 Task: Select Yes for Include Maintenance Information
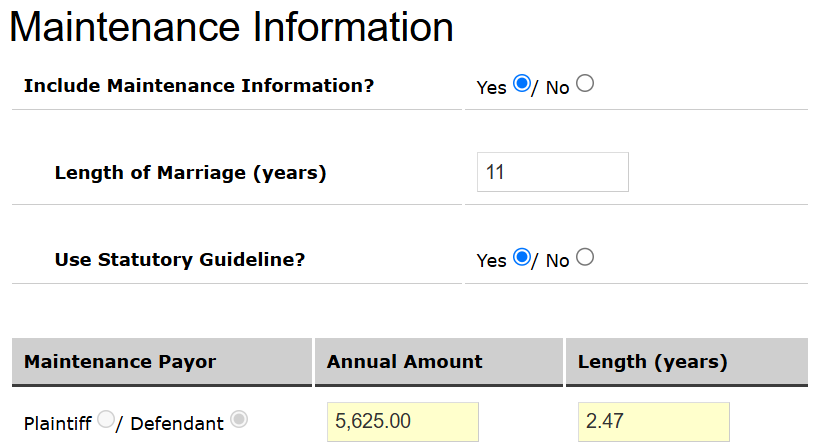pyautogui.click(x=521, y=85)
